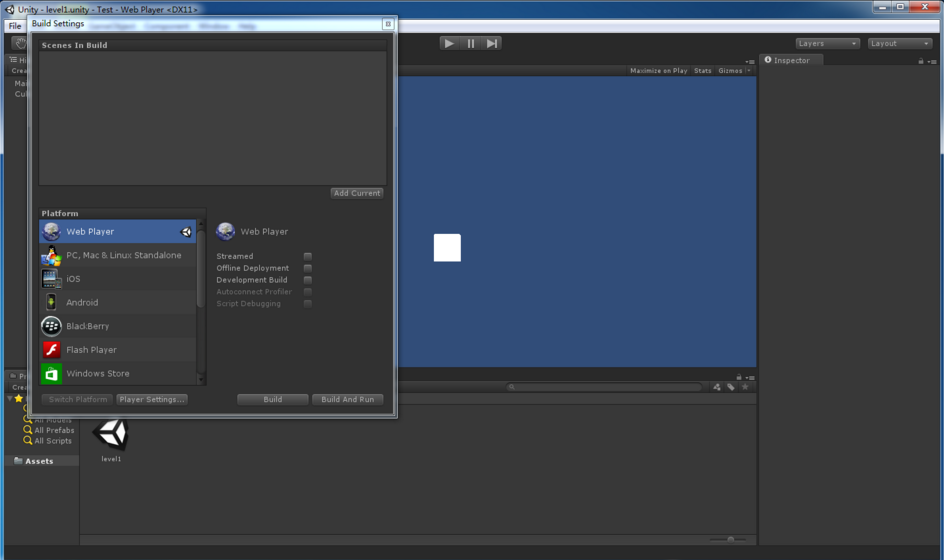The image size is (944, 560).
Task: Click the Switch Platform button
Action: 78,399
